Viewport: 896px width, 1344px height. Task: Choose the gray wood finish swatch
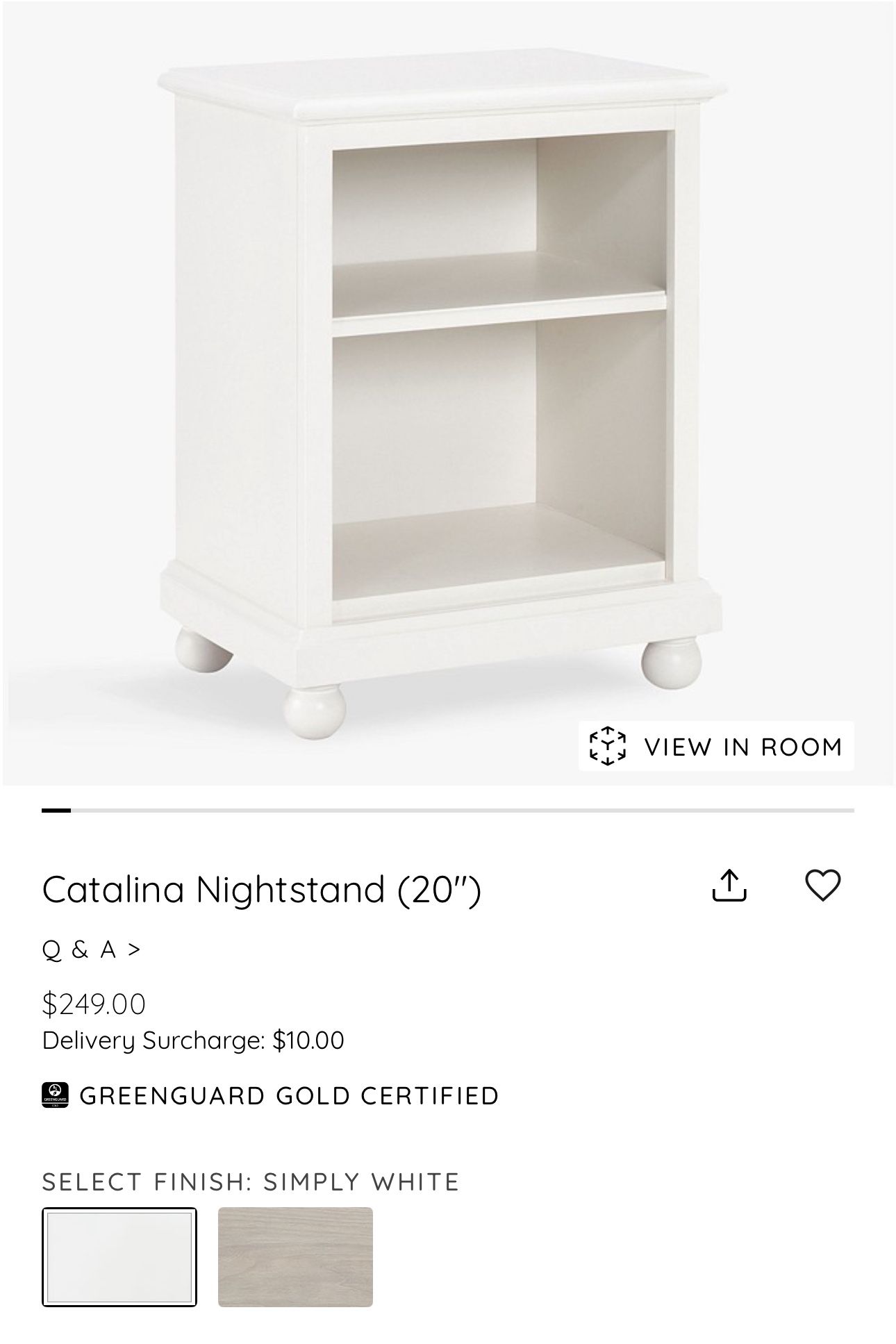[x=295, y=1257]
